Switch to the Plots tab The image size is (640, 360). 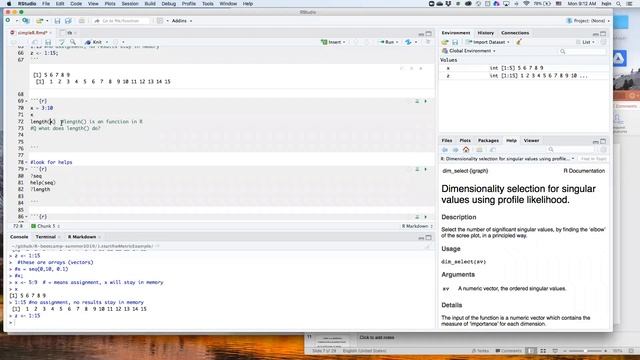pyautogui.click(x=465, y=140)
